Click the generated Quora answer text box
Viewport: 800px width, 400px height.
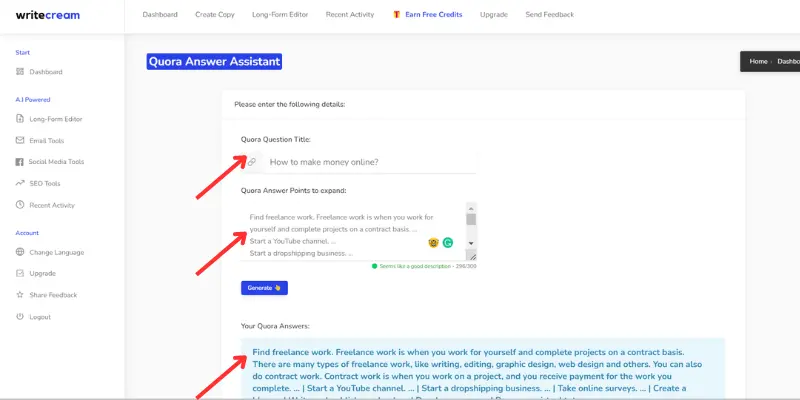(x=483, y=368)
